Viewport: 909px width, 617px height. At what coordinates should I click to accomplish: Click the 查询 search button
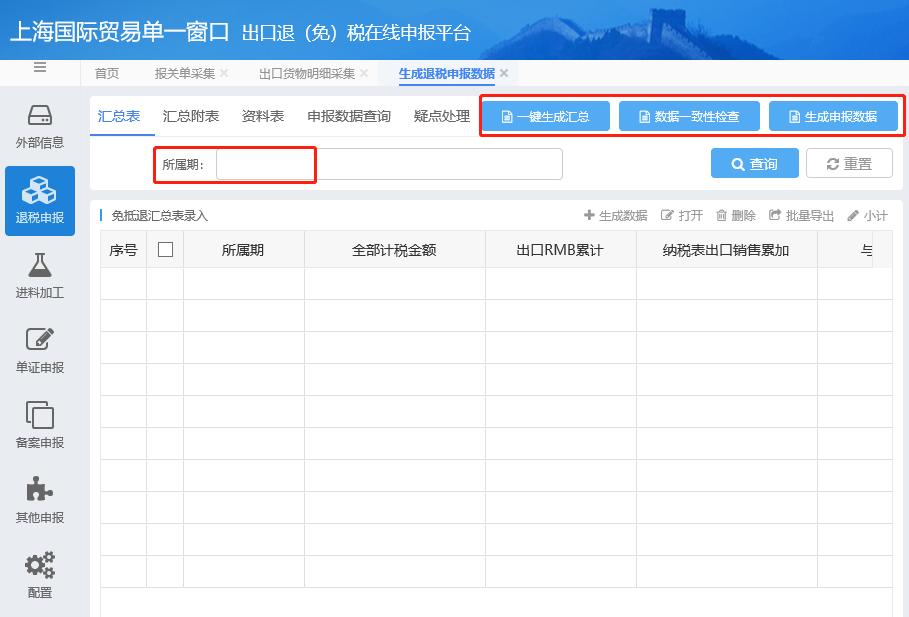click(x=754, y=163)
